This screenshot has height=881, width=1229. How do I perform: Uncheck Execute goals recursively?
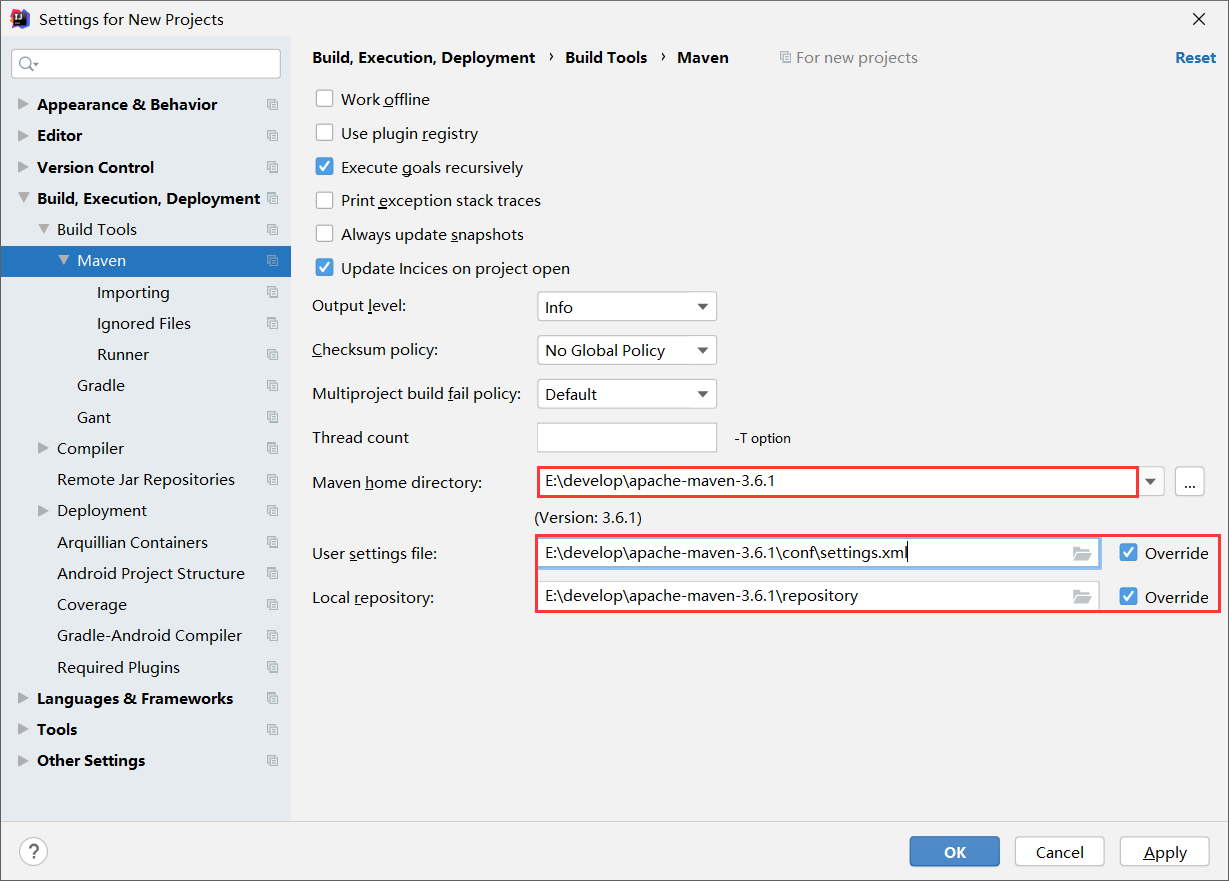click(324, 167)
